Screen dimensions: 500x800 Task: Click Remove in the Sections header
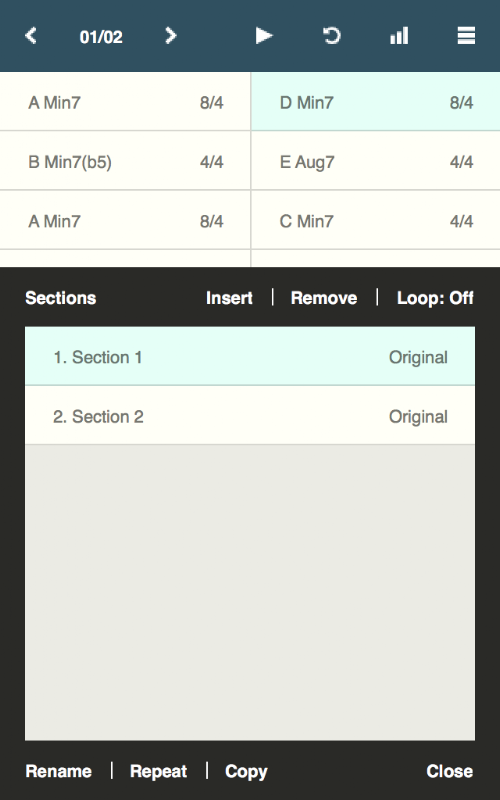[324, 298]
